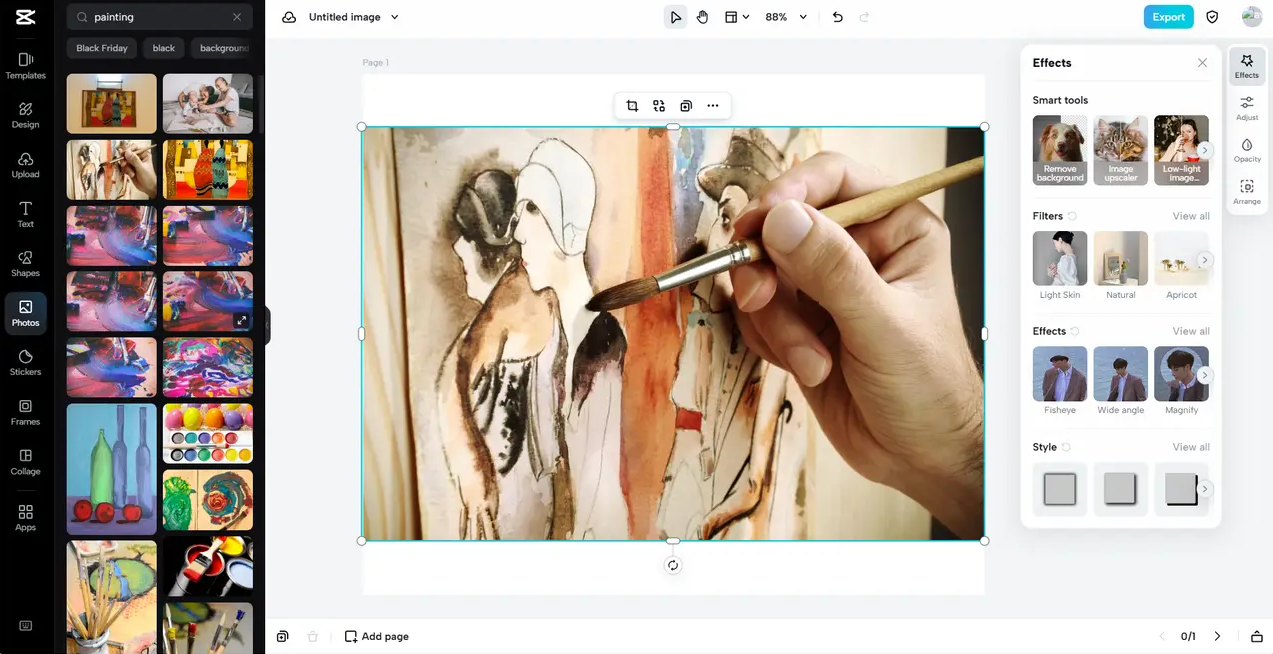This screenshot has height=654, width=1273.
Task: Open more options in floating toolbar
Action: coord(713,105)
